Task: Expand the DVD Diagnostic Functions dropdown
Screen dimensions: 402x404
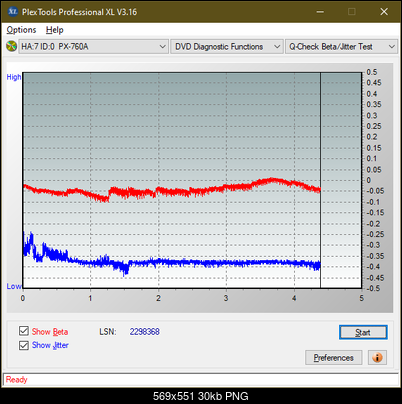Action: (227, 47)
